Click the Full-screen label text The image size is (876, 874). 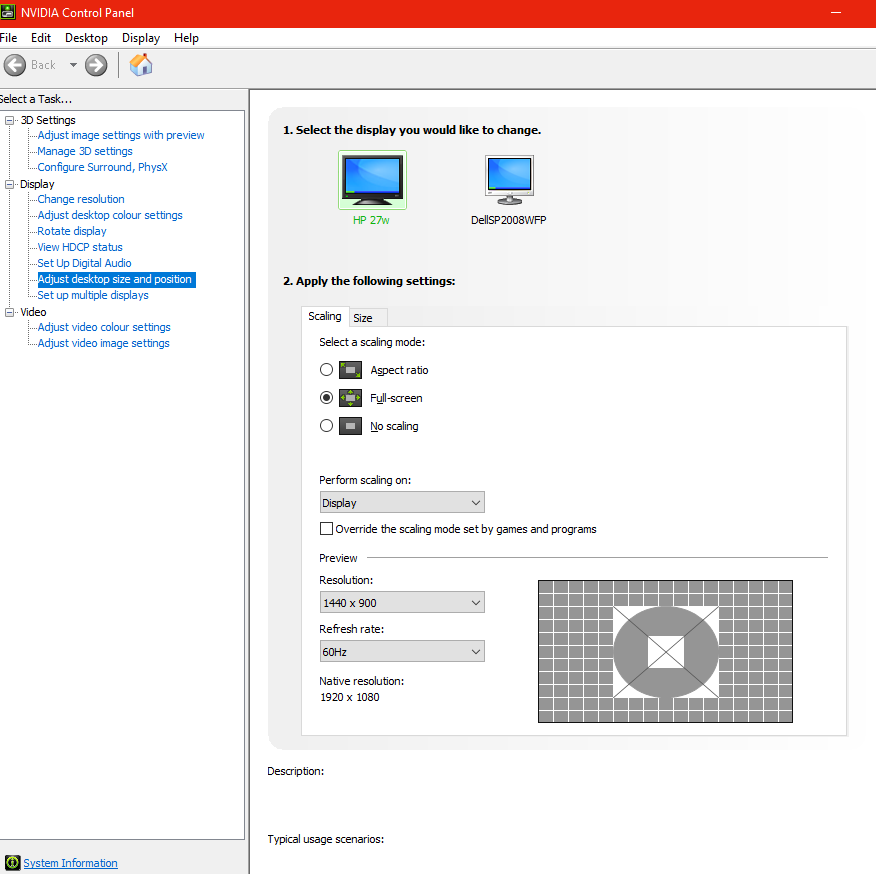coord(396,398)
